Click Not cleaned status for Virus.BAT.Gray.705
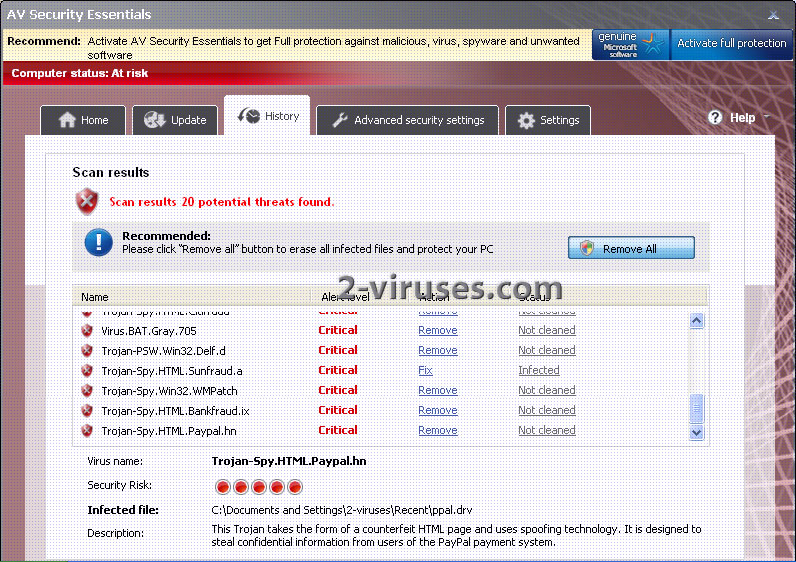796x562 pixels. [547, 330]
